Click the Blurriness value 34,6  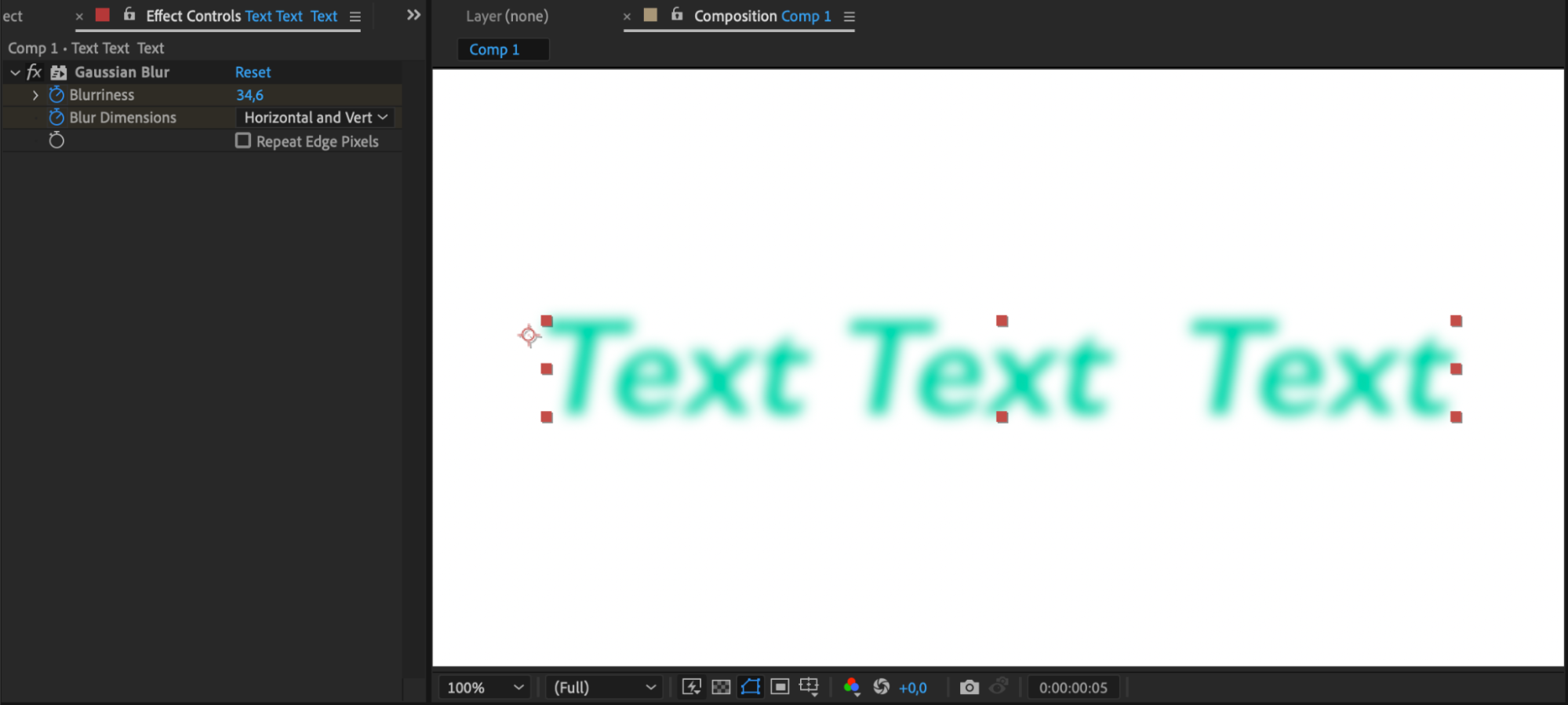tap(249, 95)
